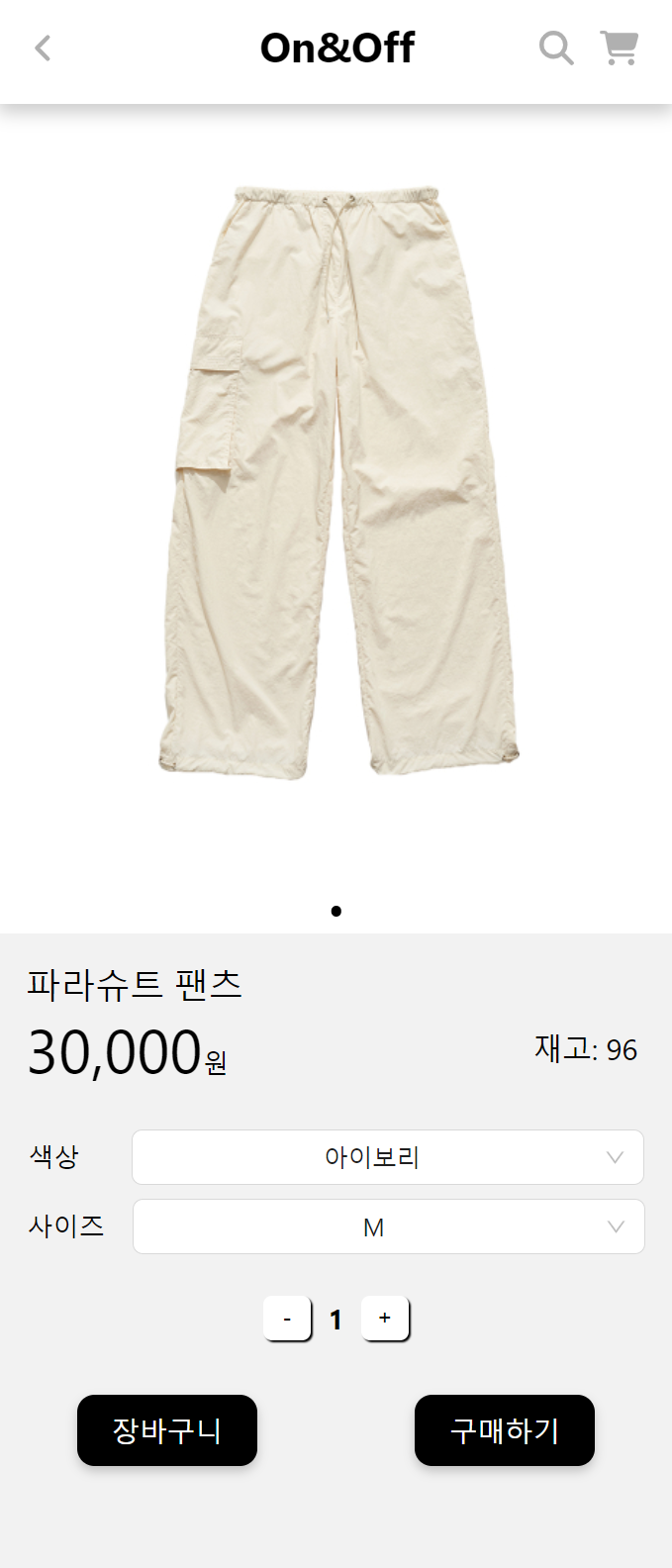The image size is (672, 1568).
Task: Tap the back arrow icon
Action: (43, 48)
